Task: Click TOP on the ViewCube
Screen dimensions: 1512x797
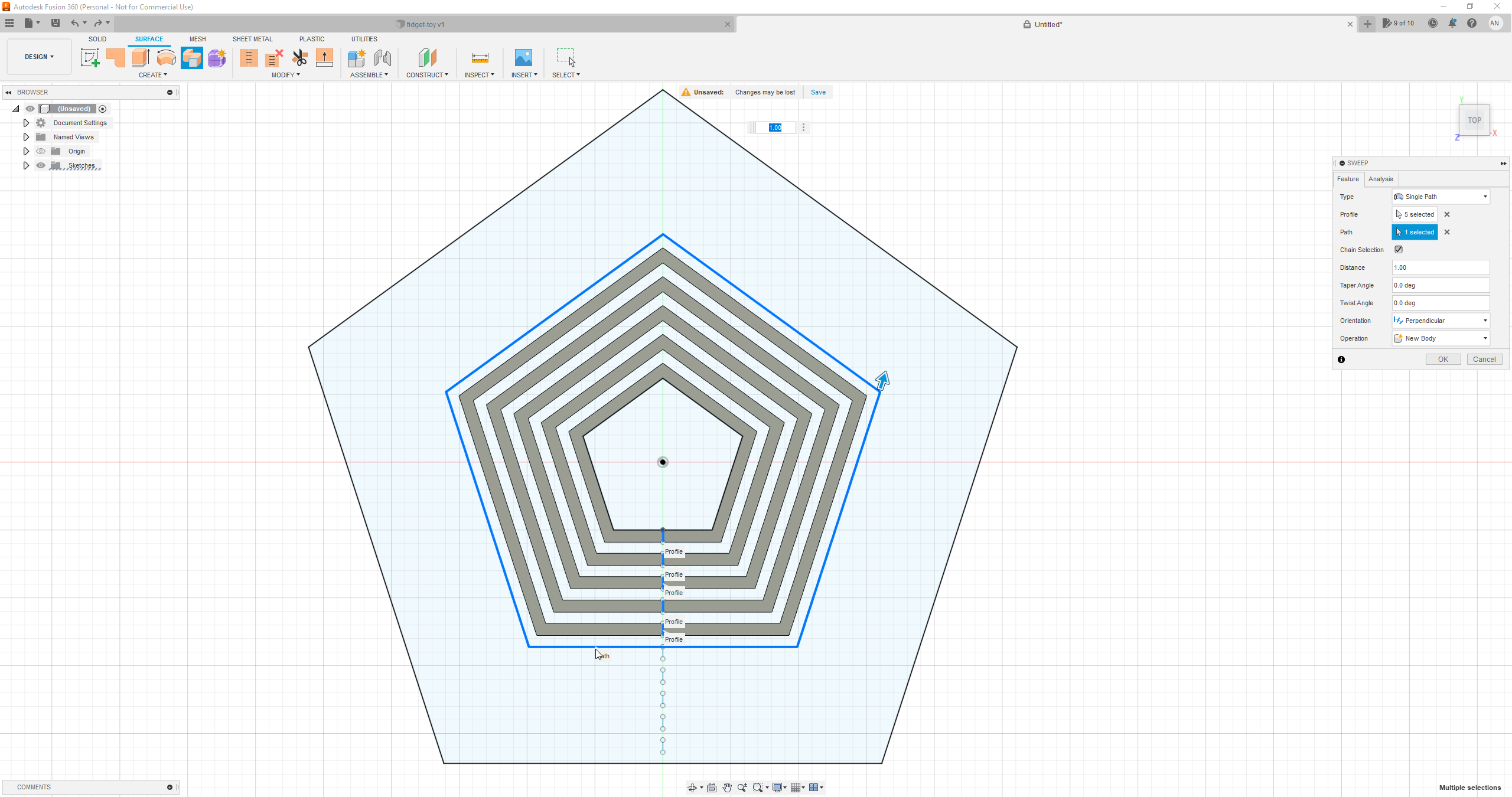Action: coord(1474,120)
